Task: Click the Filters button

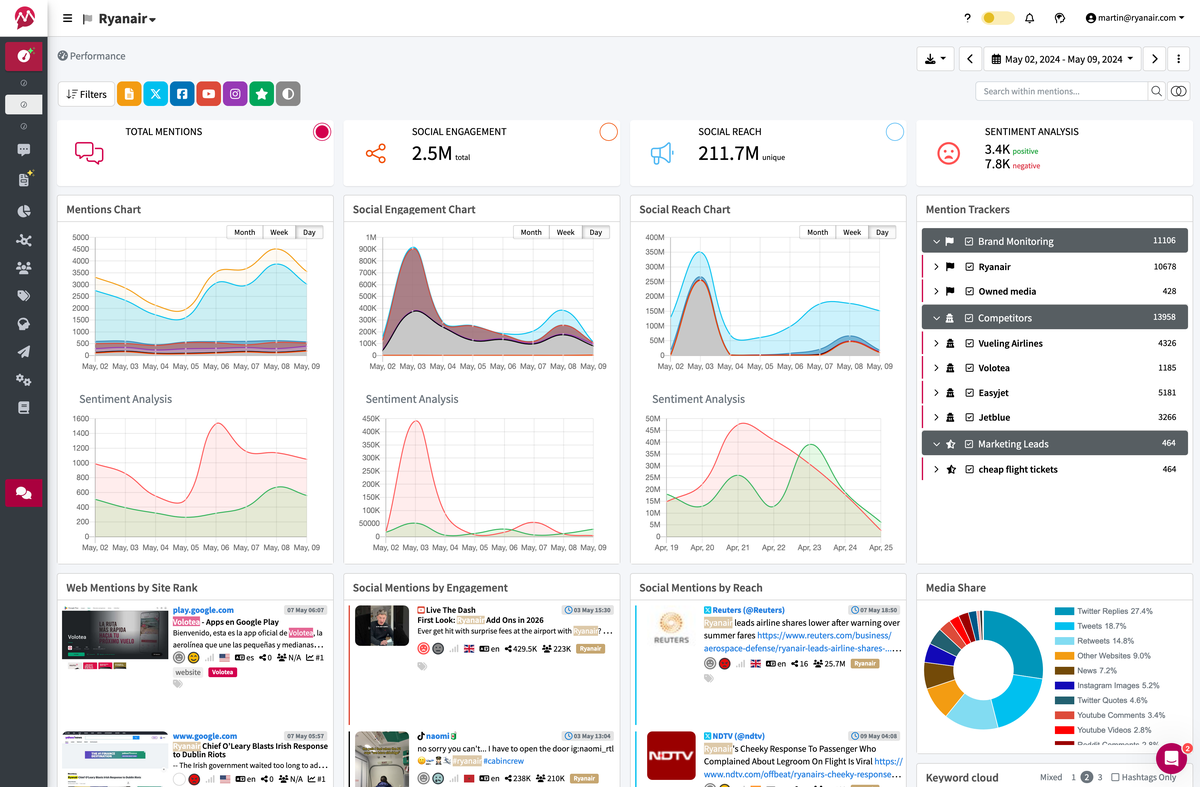Action: (x=86, y=93)
